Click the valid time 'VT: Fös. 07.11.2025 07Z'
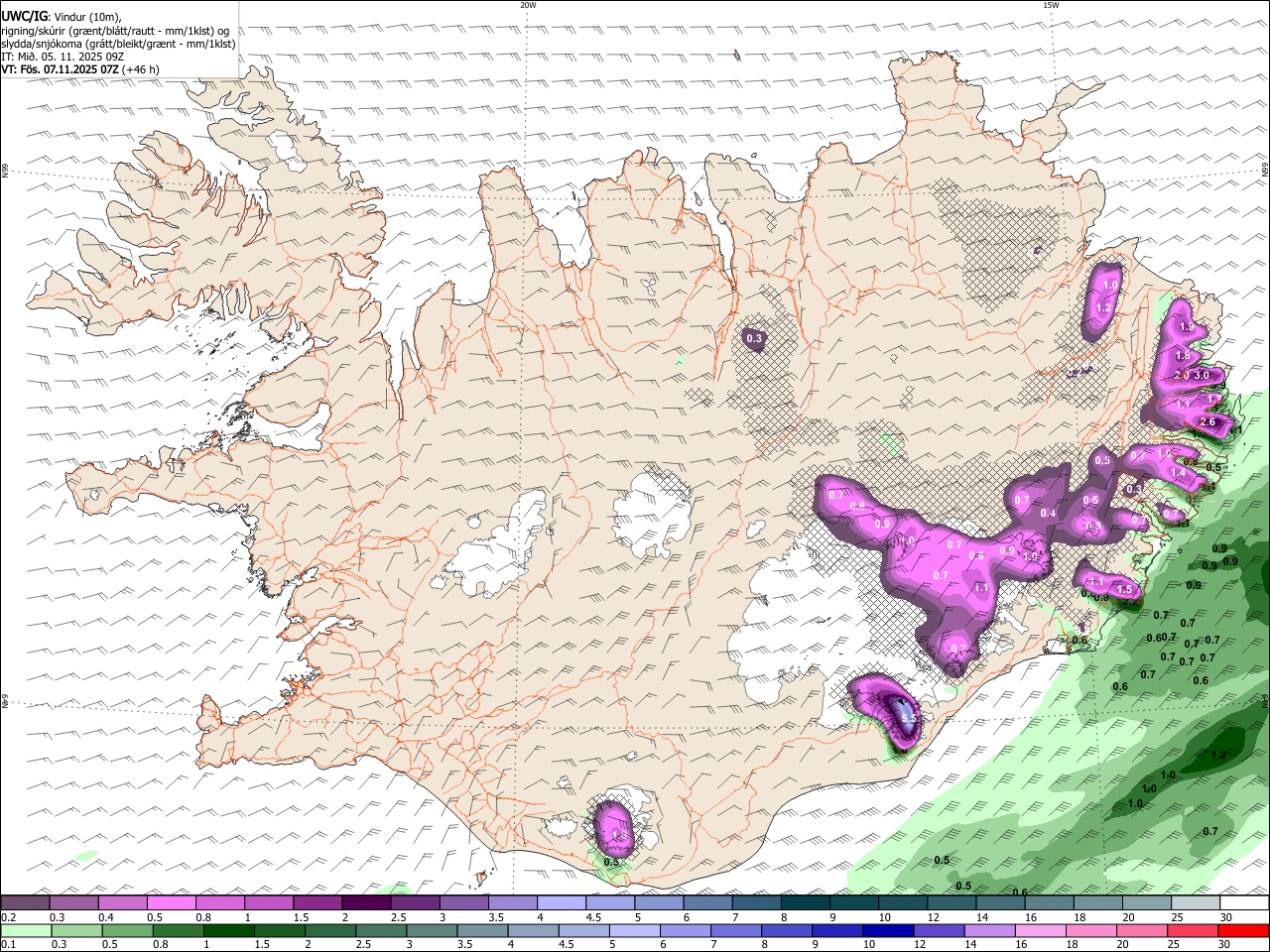Viewport: 1270px width, 952px height. pos(61,69)
